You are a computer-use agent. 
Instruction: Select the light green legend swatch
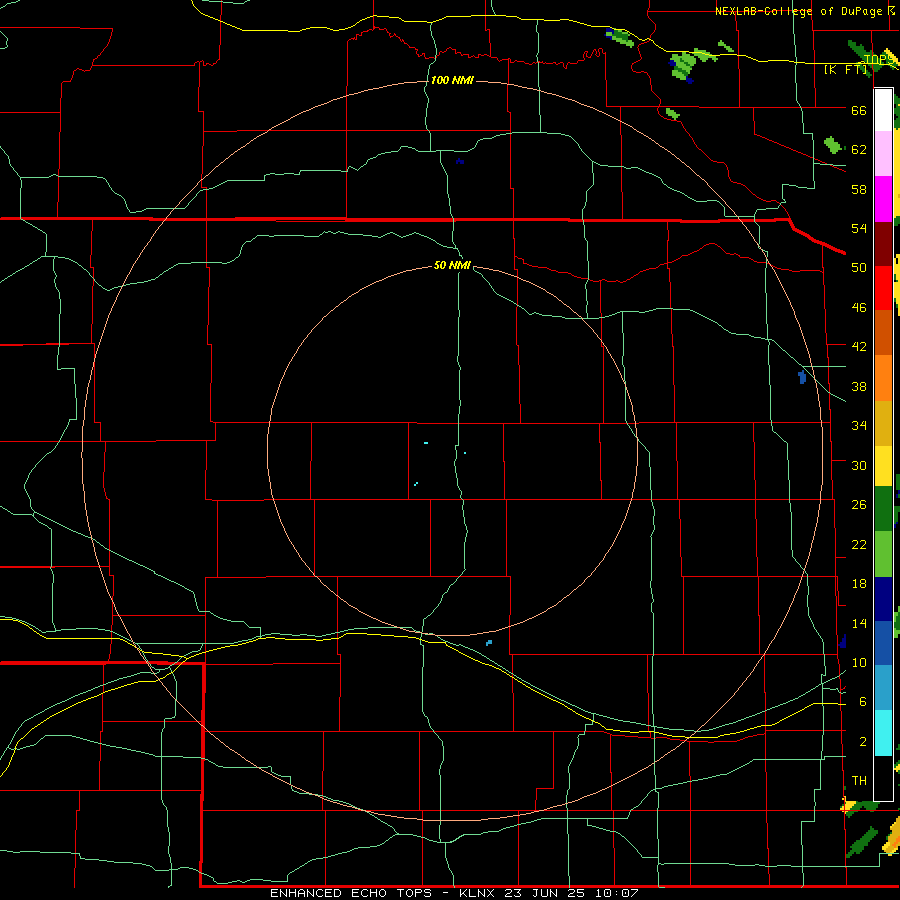pos(883,554)
